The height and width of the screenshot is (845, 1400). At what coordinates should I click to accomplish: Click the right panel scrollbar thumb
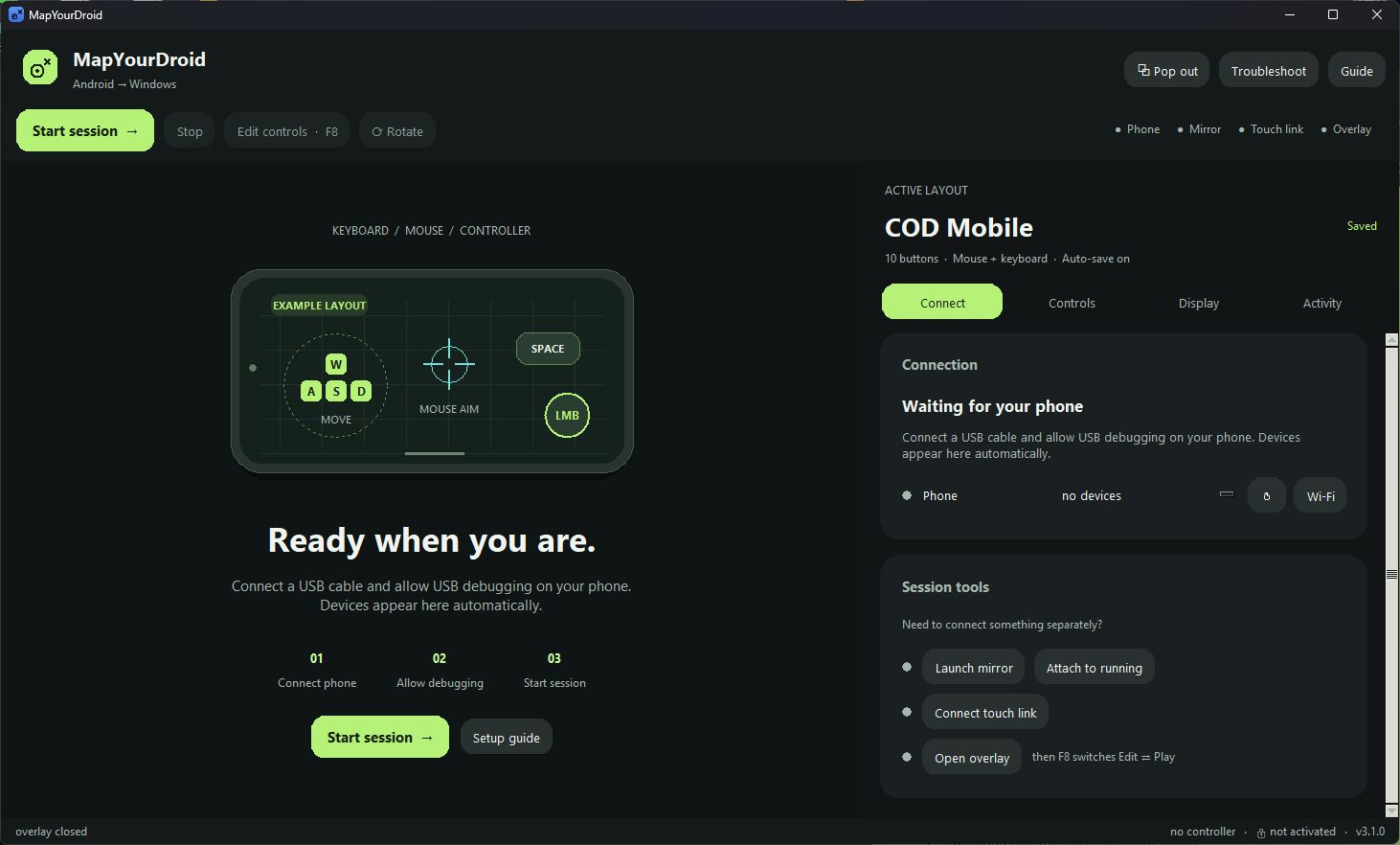coord(1392,574)
